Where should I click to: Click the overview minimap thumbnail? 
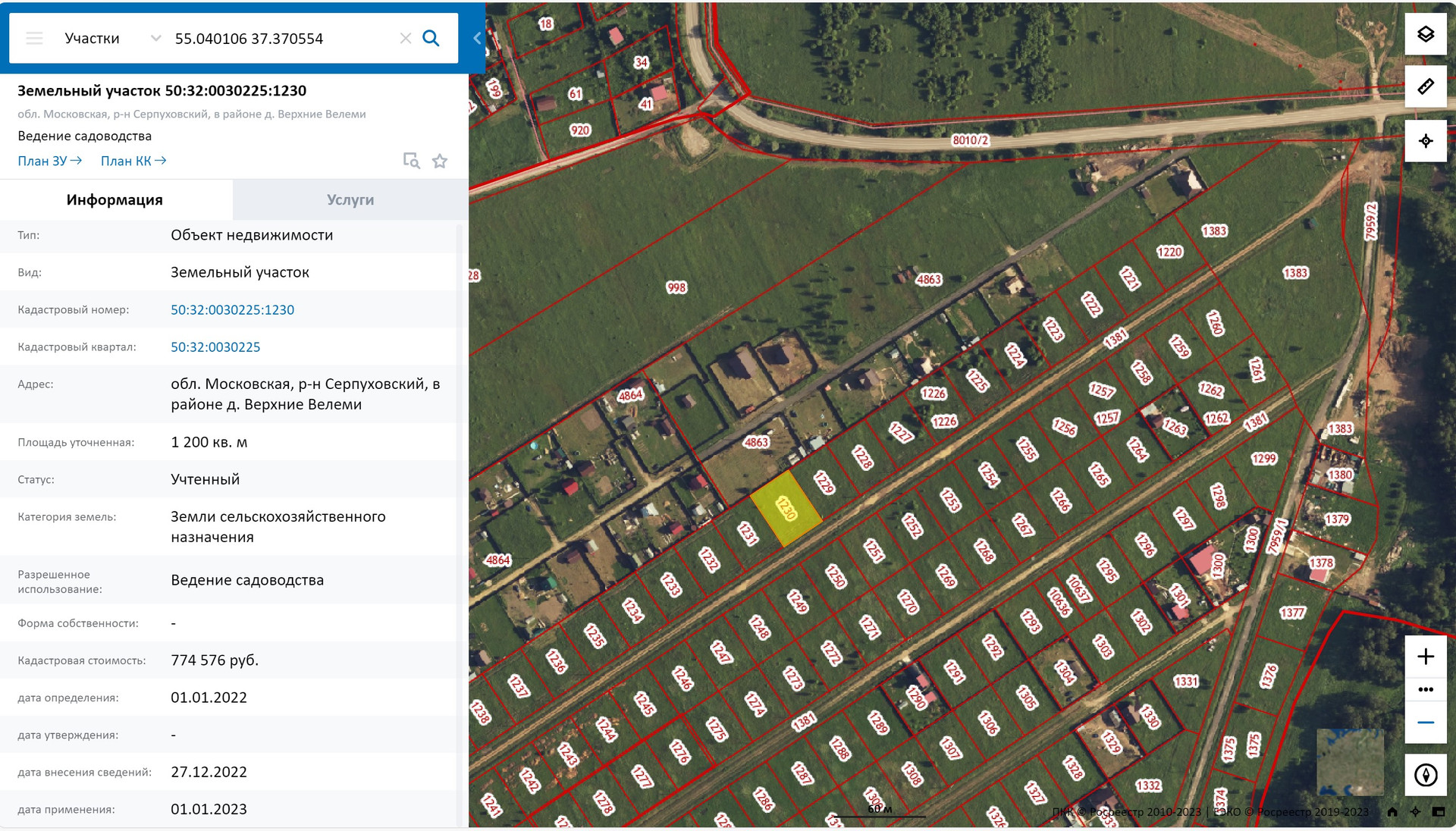(x=1350, y=761)
